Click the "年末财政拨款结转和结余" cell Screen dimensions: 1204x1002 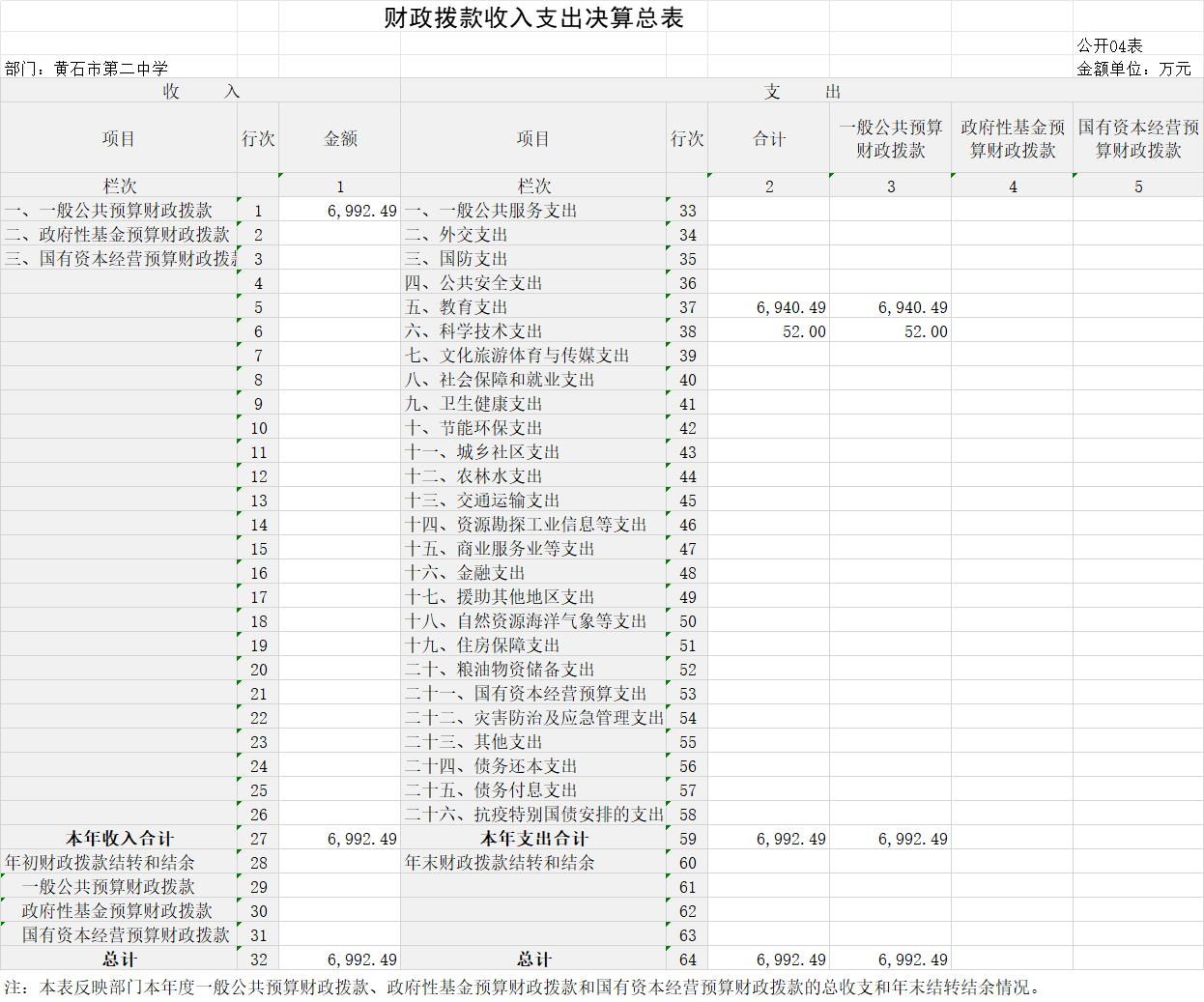(500, 863)
